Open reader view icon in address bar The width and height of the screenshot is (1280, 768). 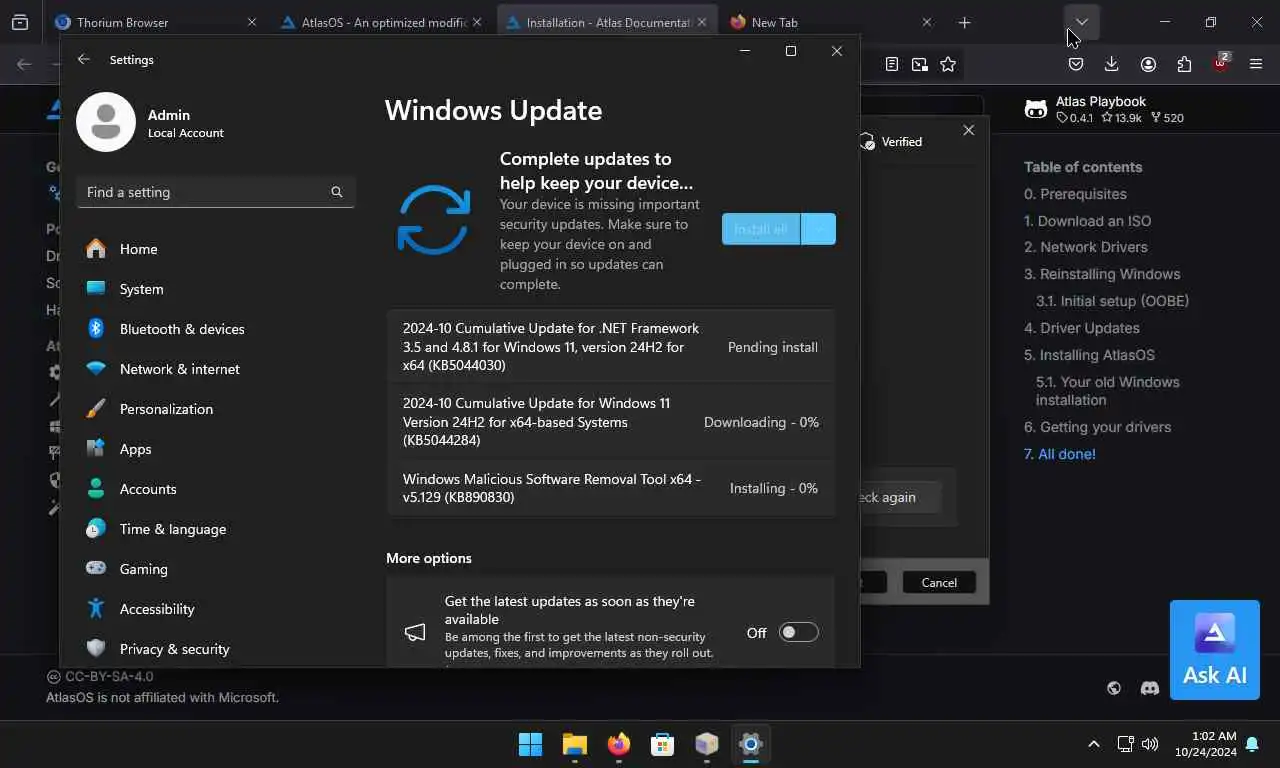[892, 64]
